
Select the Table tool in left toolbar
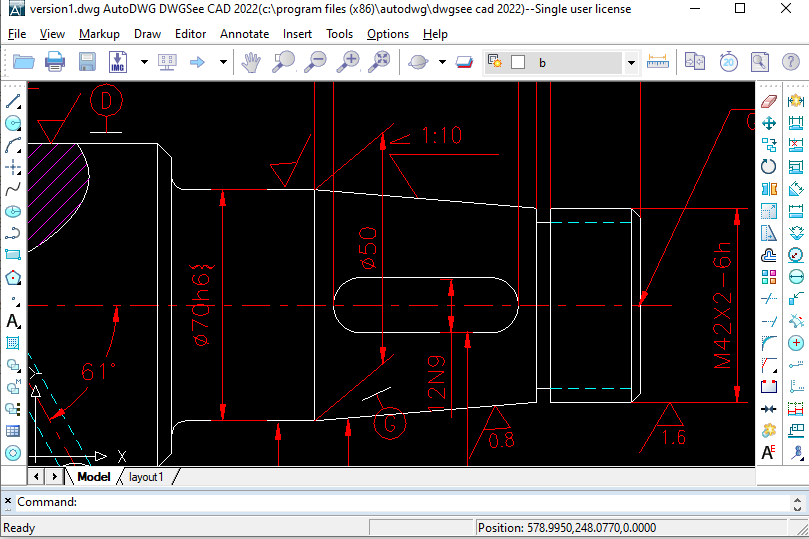point(13,431)
